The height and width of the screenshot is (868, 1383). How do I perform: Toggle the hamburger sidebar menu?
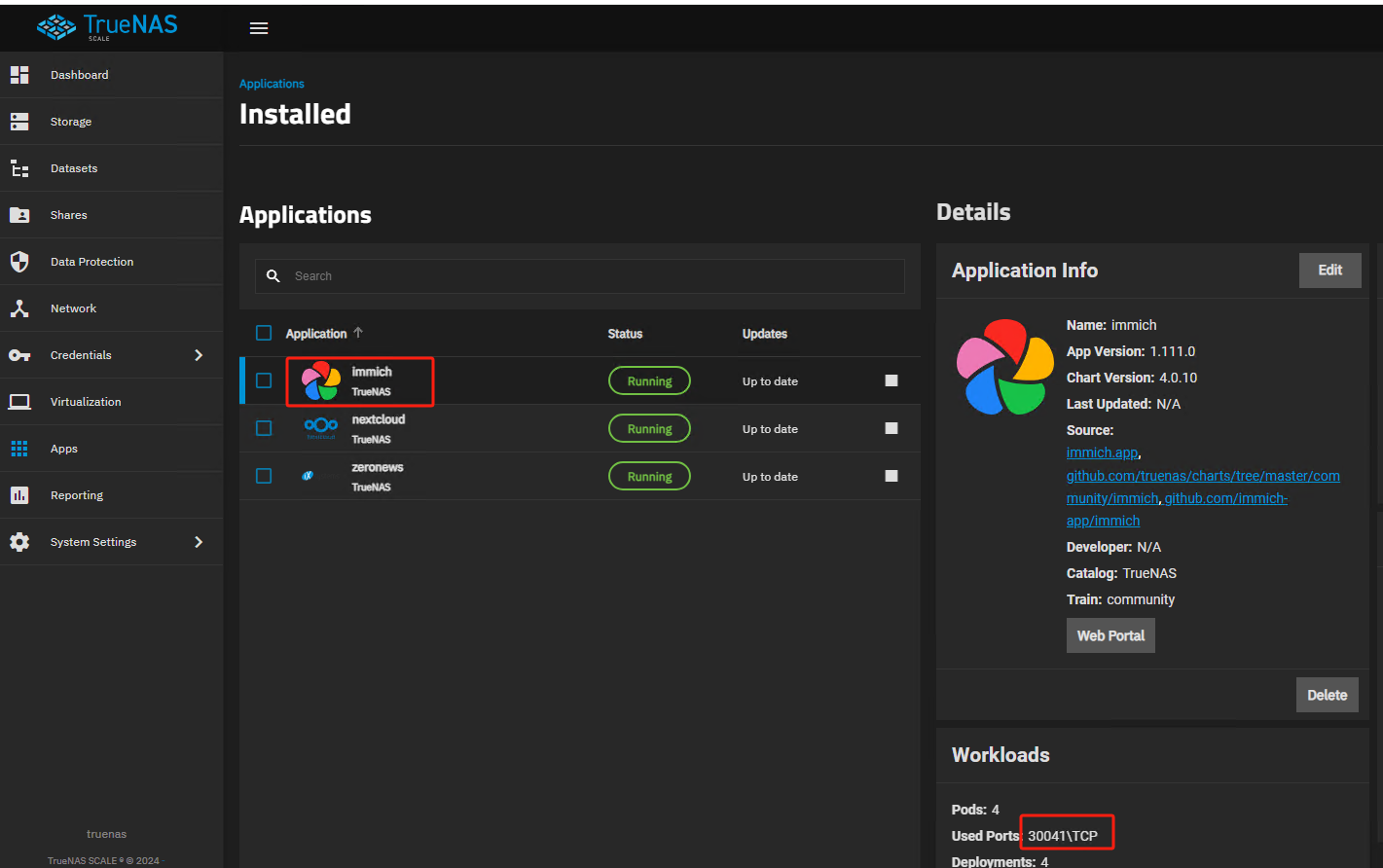259,28
